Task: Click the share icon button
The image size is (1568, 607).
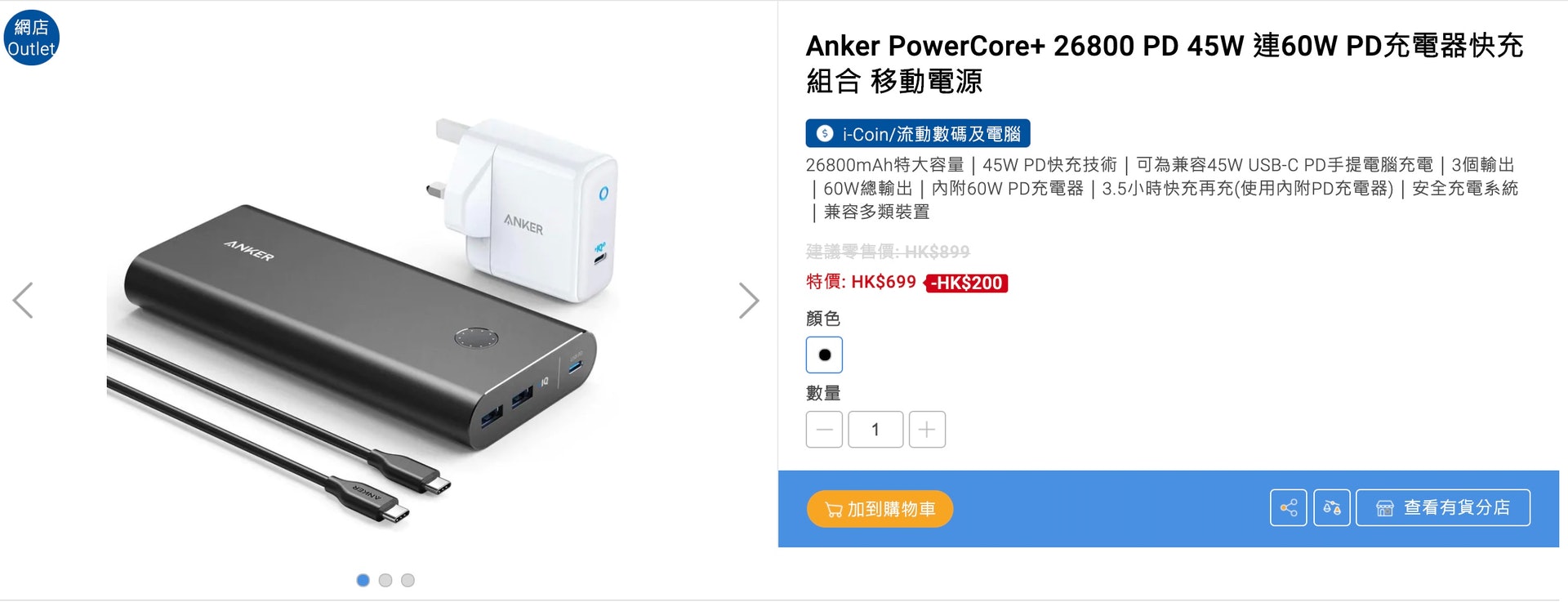Action: pos(1288,508)
